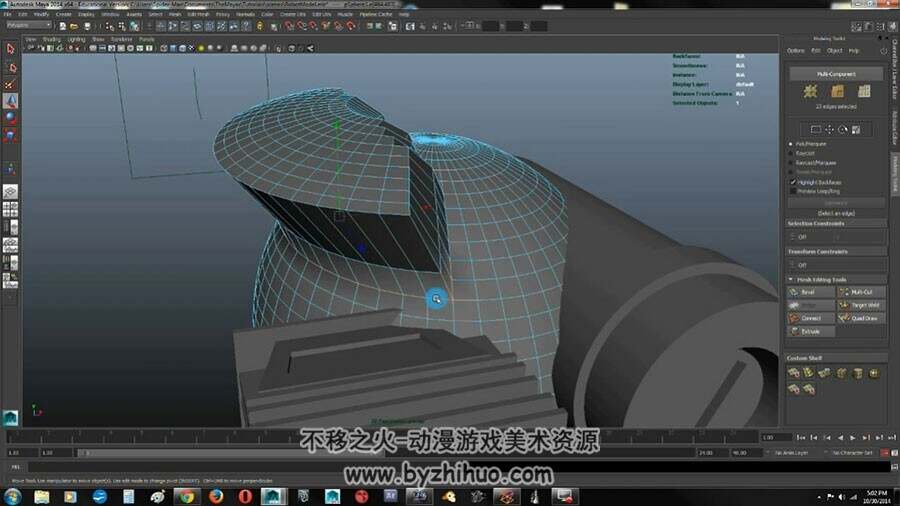Click the go to start of playback button
Screen dimensions: 900x506
801,438
